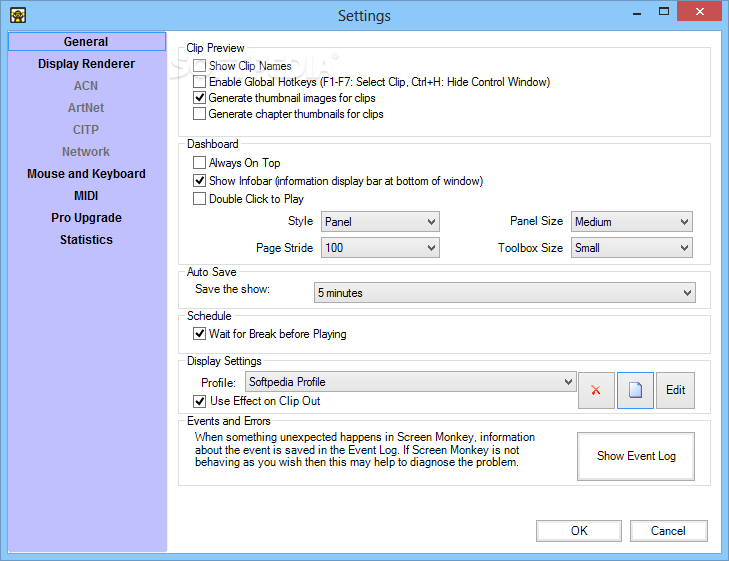Create a new display profile with page icon
The height and width of the screenshot is (561, 729).
(x=635, y=390)
